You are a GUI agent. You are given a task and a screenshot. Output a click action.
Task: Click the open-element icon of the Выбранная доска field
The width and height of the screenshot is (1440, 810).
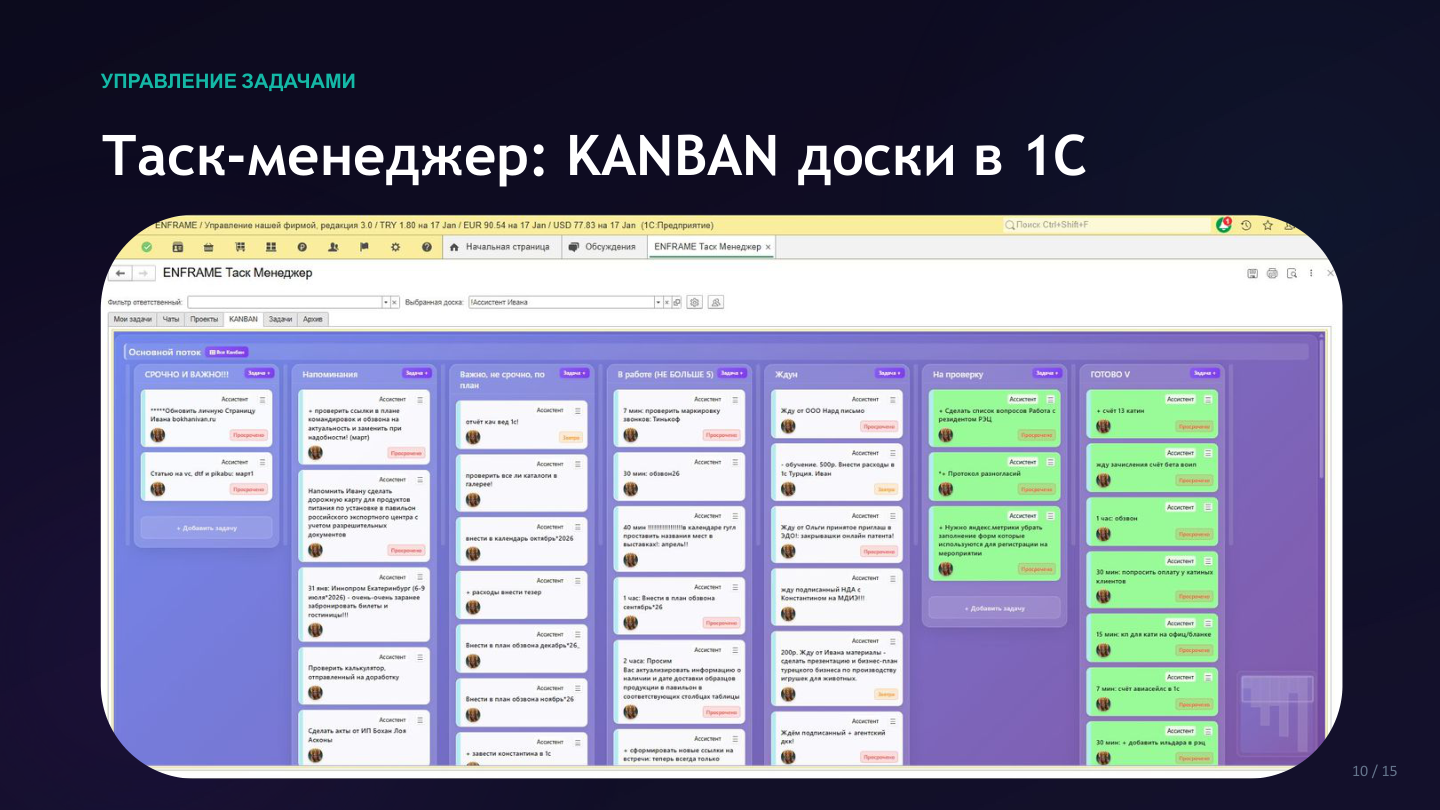[x=677, y=302]
